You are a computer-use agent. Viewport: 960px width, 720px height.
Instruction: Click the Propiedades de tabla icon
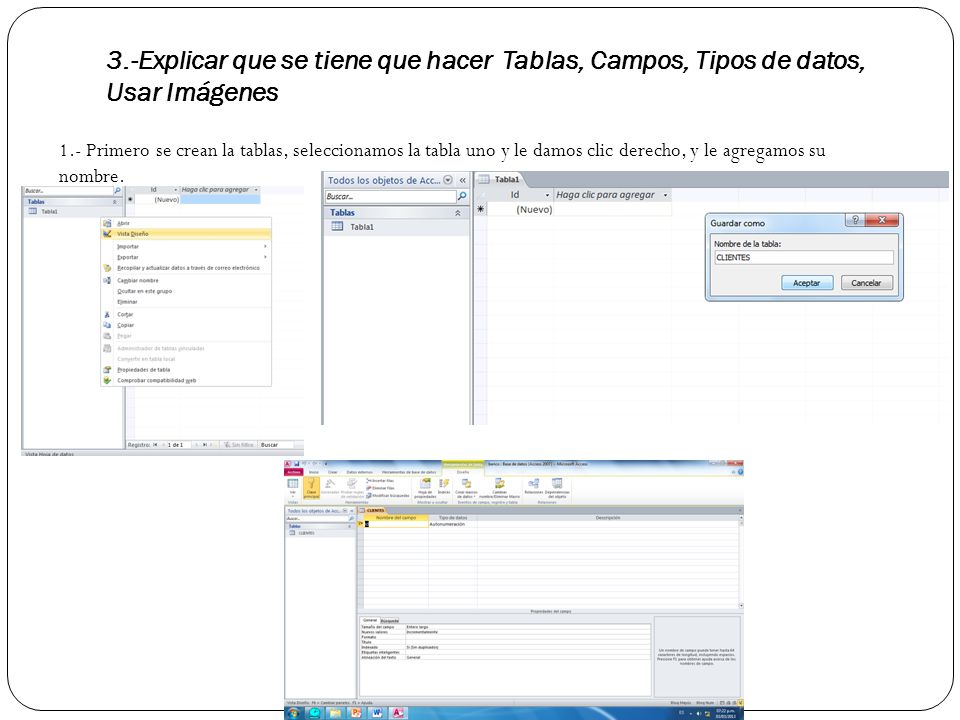(x=107, y=370)
